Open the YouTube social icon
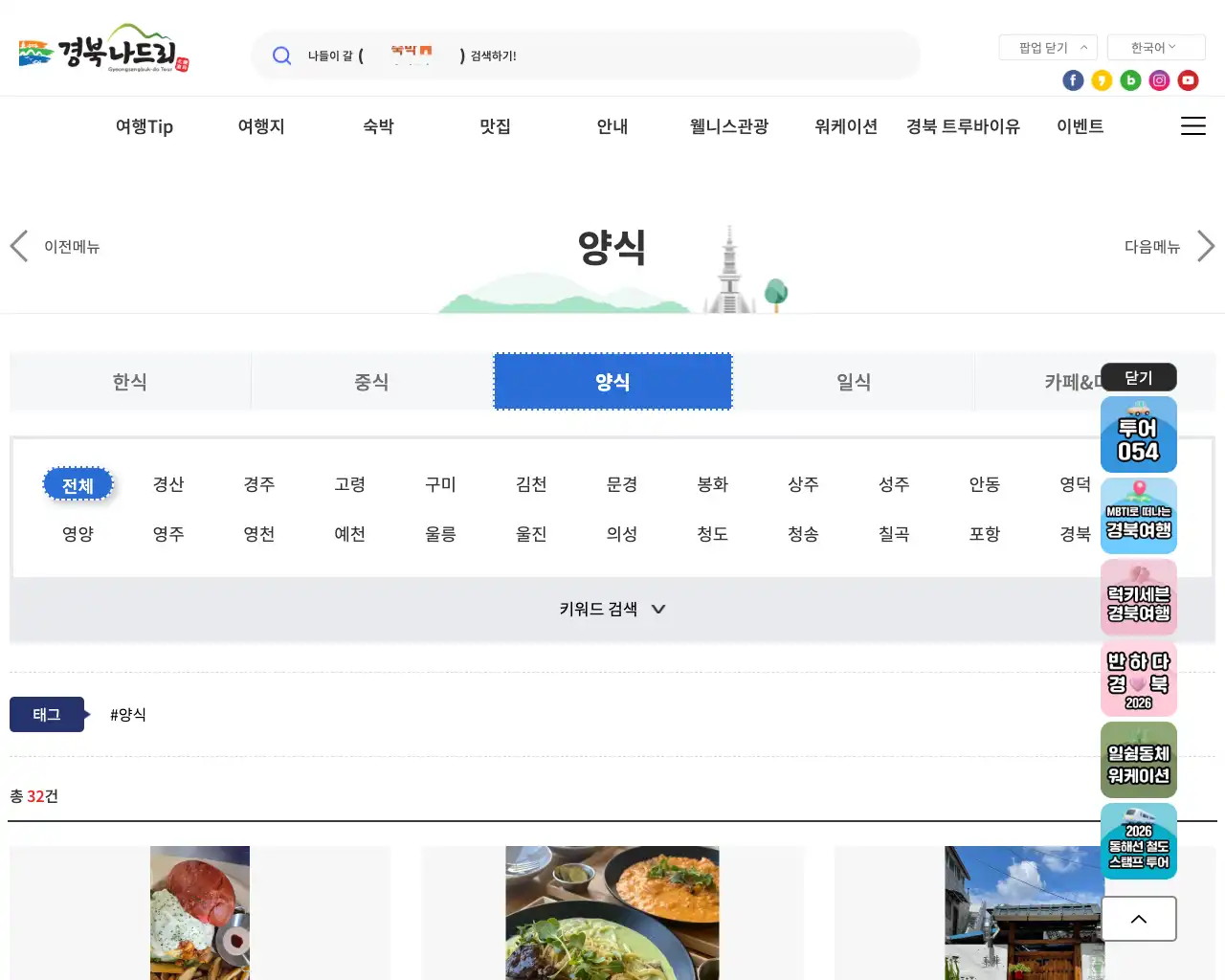 [1188, 80]
